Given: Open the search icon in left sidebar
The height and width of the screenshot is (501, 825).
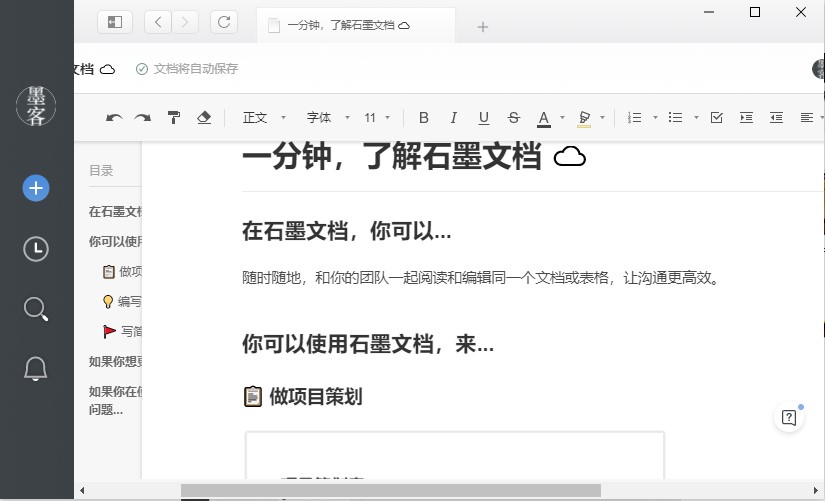Looking at the screenshot, I should tap(36, 310).
